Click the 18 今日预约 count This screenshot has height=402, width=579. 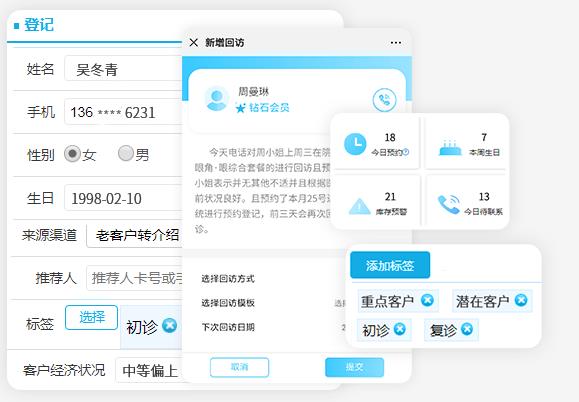pos(390,137)
